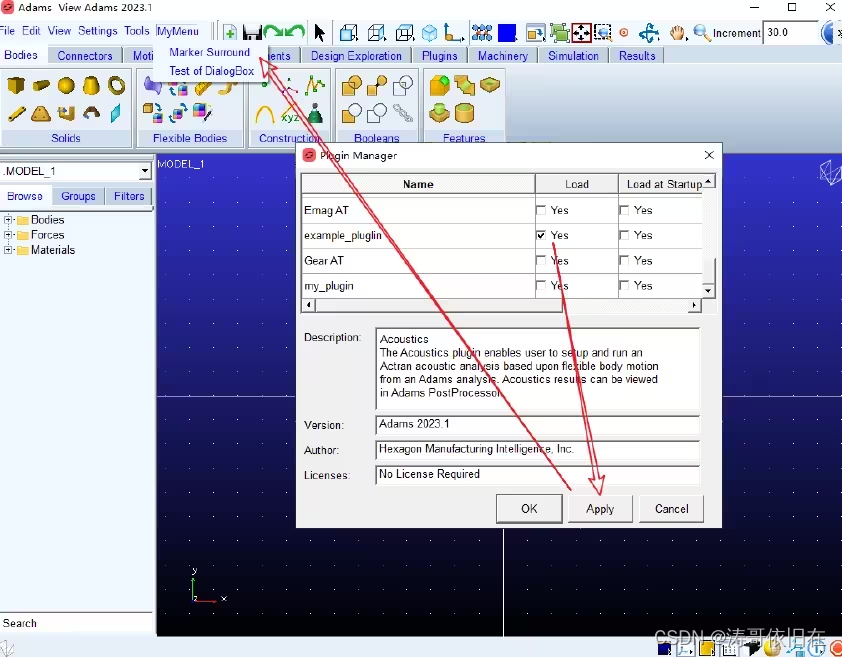Click the Fit view arrows icon
Screen dimensions: 842x657
[x=582, y=33]
